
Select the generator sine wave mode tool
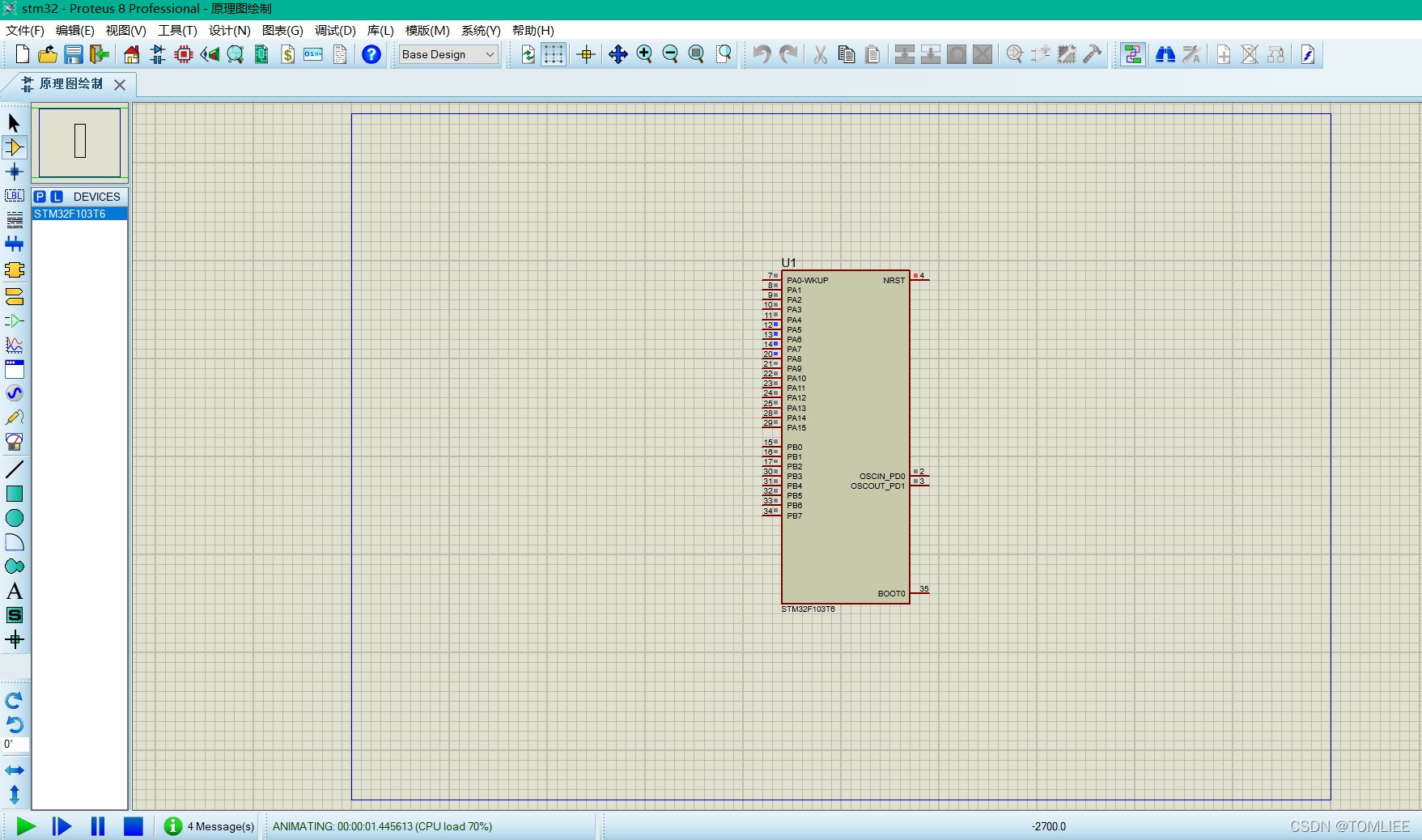click(15, 393)
